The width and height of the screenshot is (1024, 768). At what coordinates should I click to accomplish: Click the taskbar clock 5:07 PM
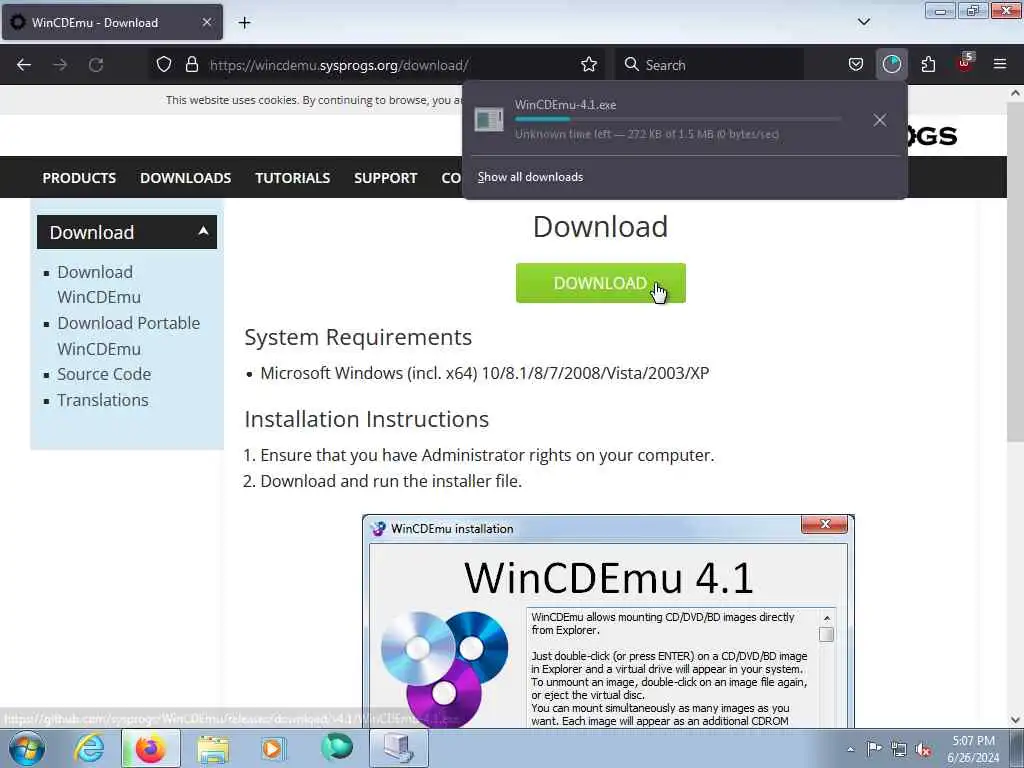click(x=973, y=741)
